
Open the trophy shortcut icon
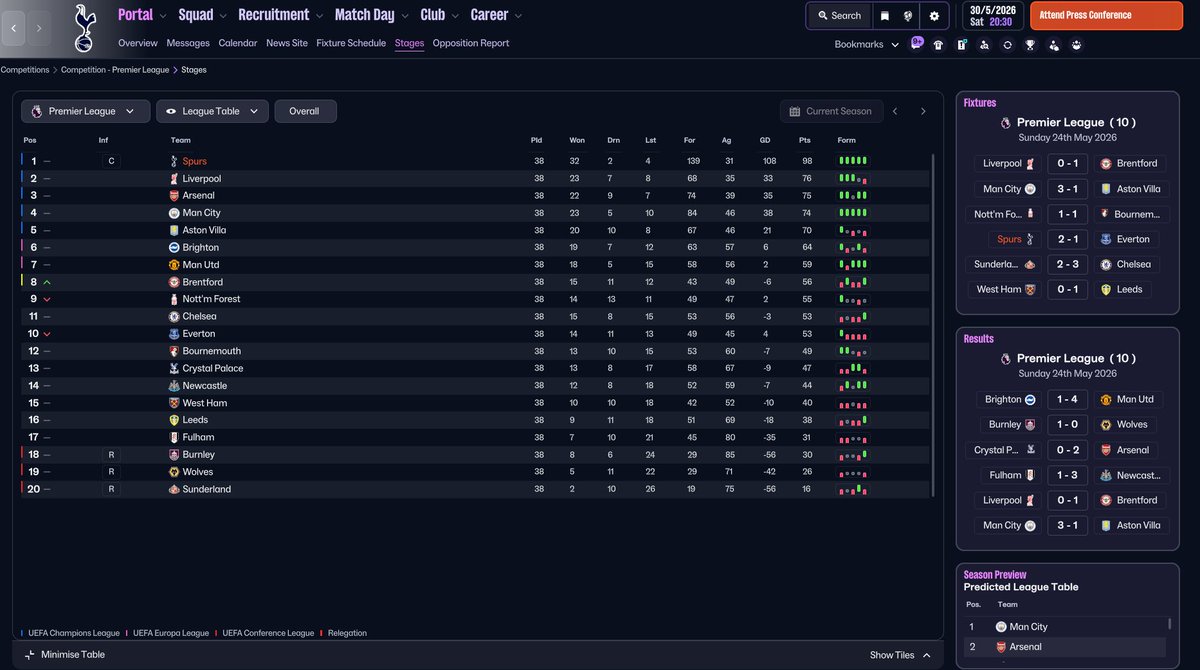coord(1030,45)
